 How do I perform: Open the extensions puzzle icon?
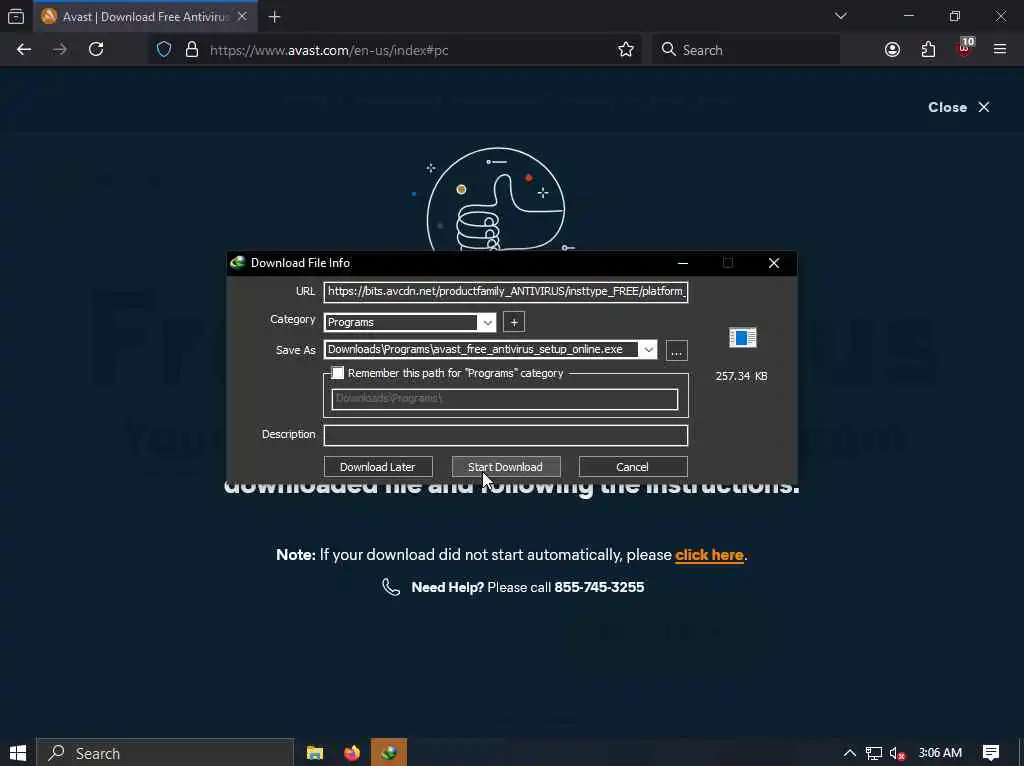point(928,50)
